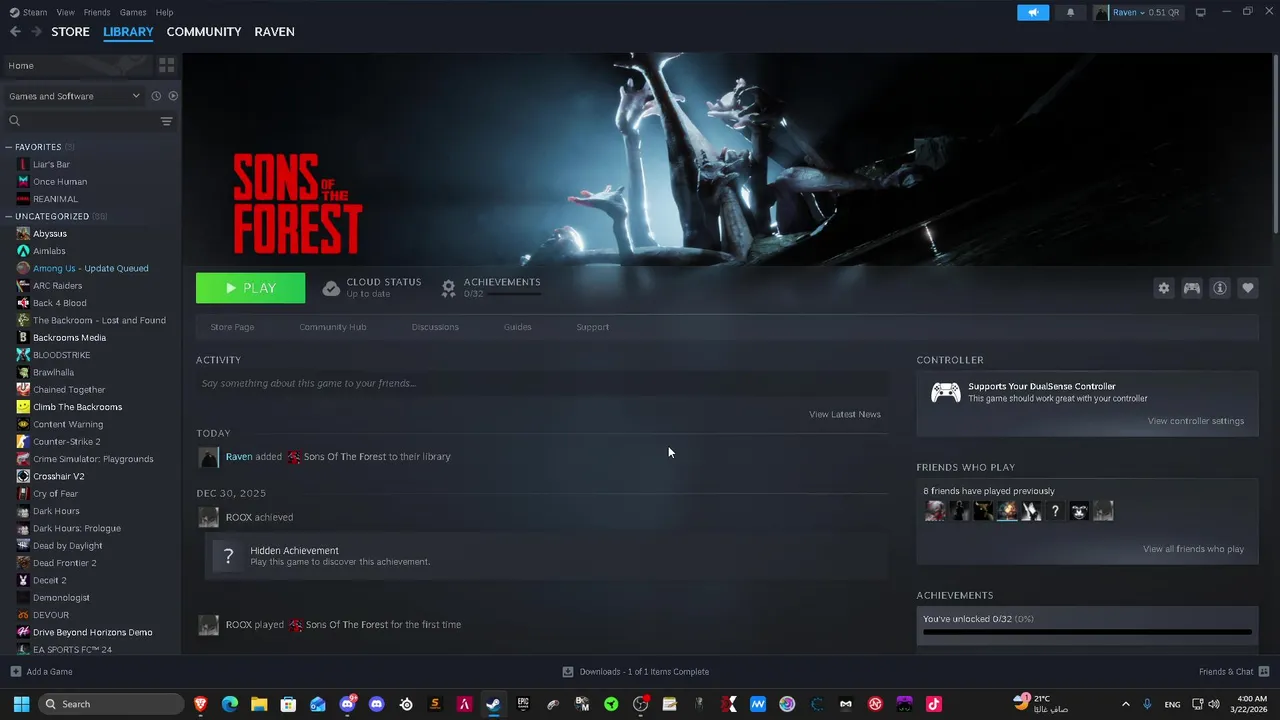Screen dimensions: 1280x720
Task: Open the Guides link
Action: (x=518, y=327)
